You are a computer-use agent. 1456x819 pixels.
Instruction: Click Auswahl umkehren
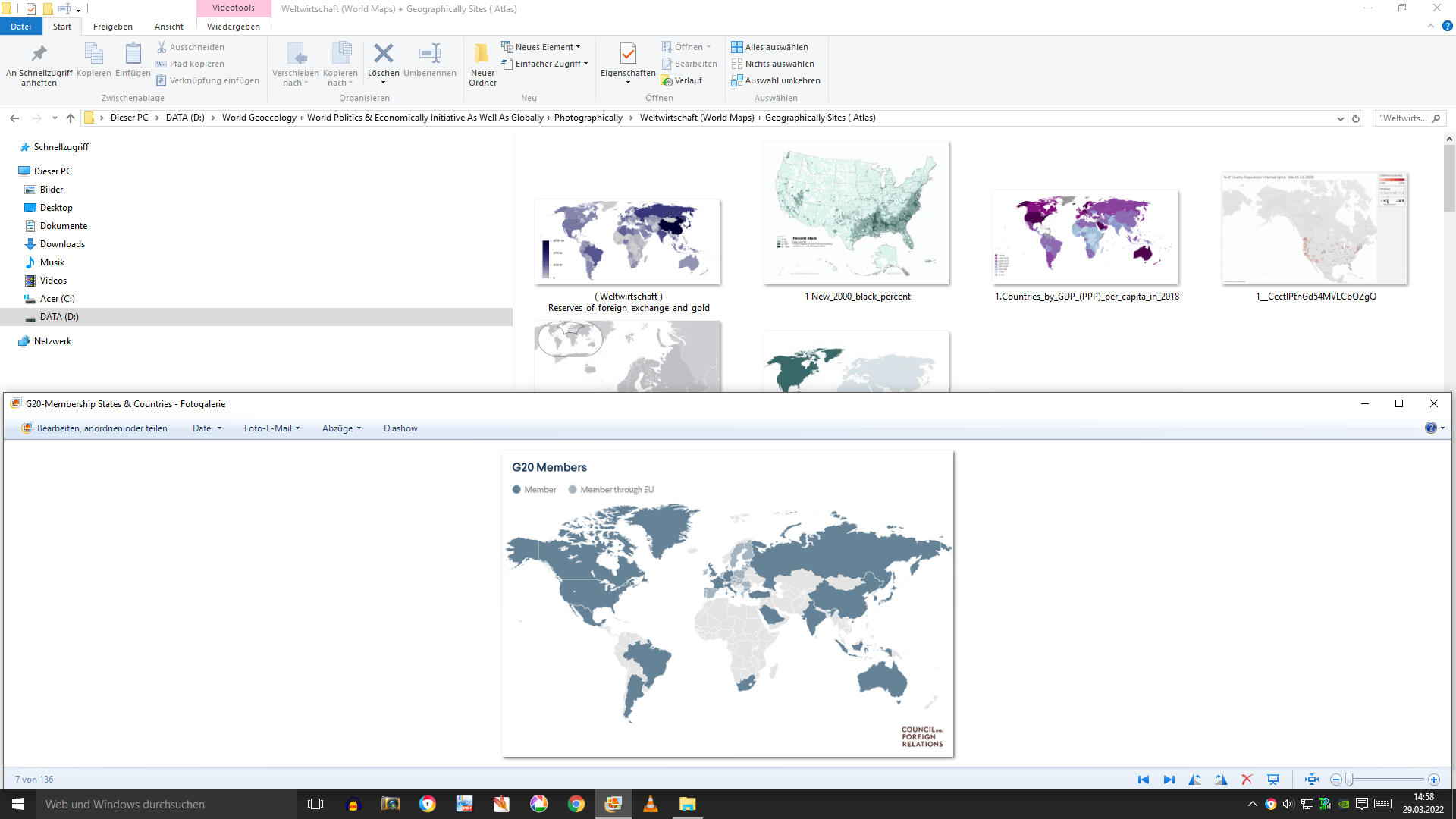776,80
